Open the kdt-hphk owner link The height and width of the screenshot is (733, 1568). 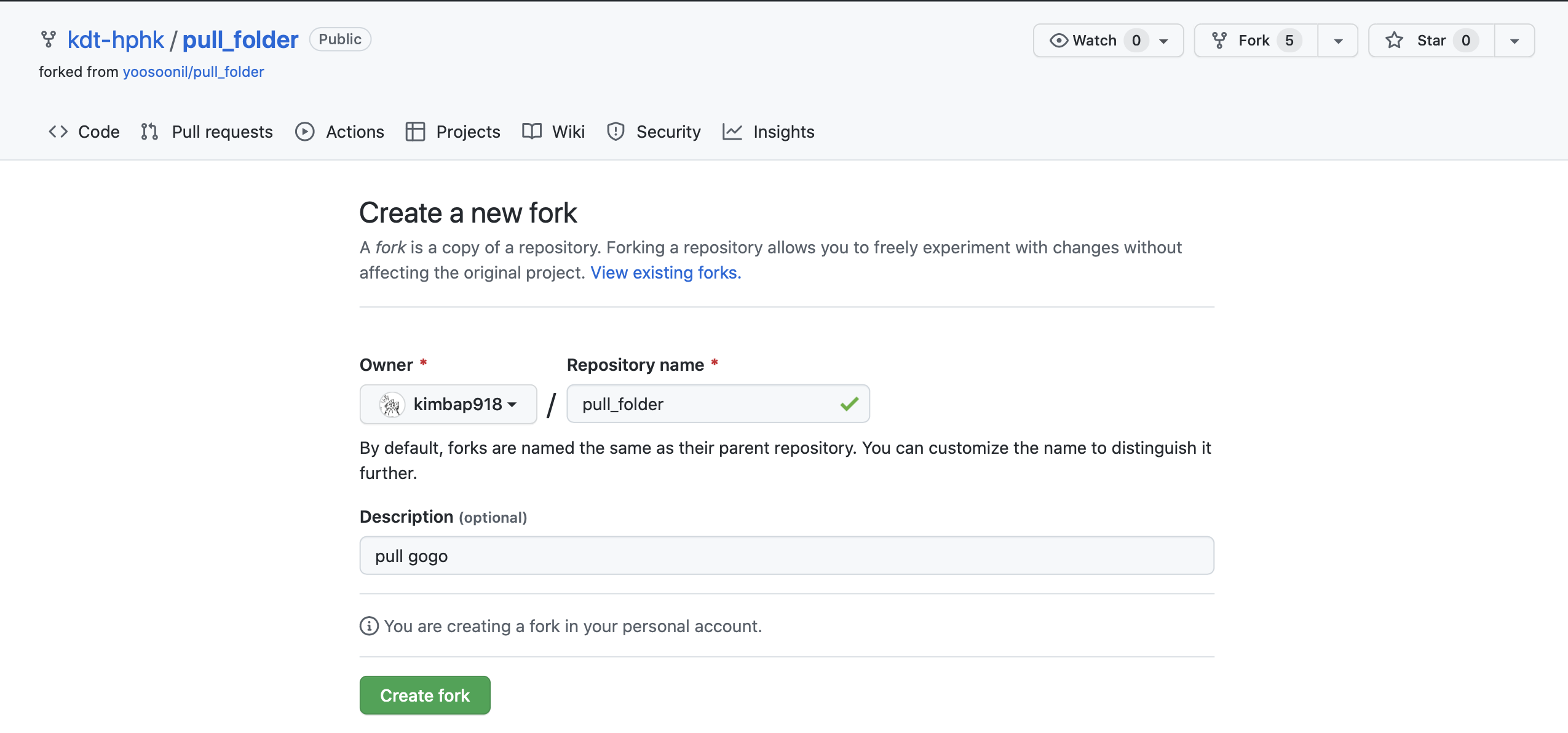coord(116,40)
